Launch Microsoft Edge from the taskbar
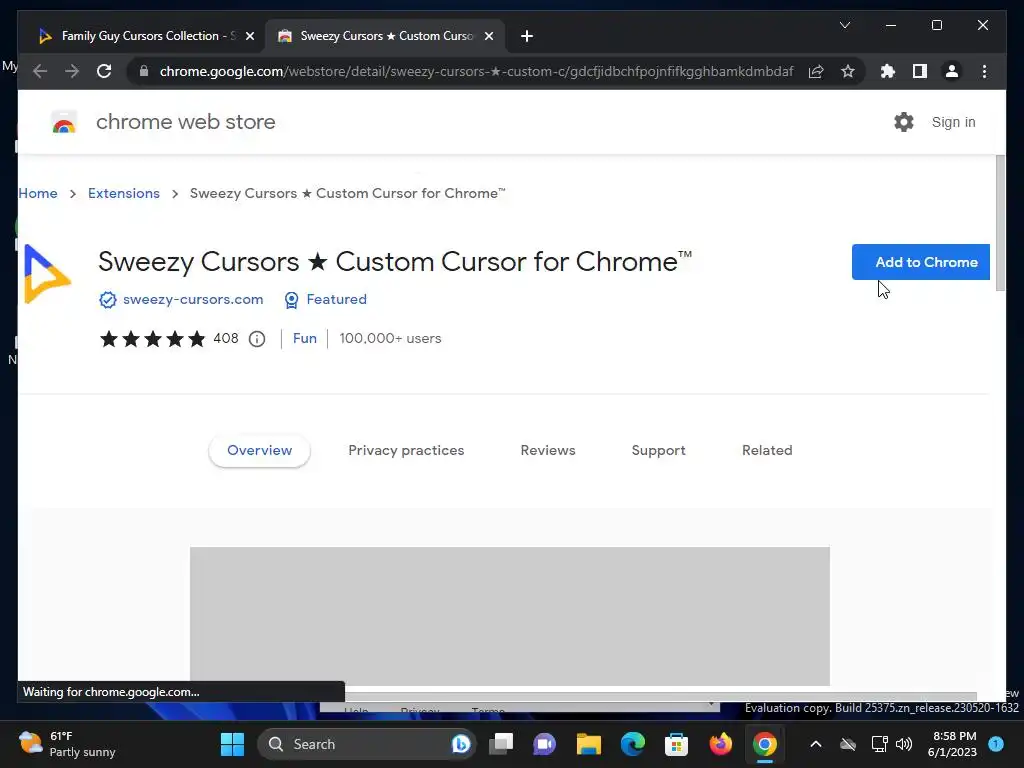Viewport: 1024px width, 768px height. [632, 744]
